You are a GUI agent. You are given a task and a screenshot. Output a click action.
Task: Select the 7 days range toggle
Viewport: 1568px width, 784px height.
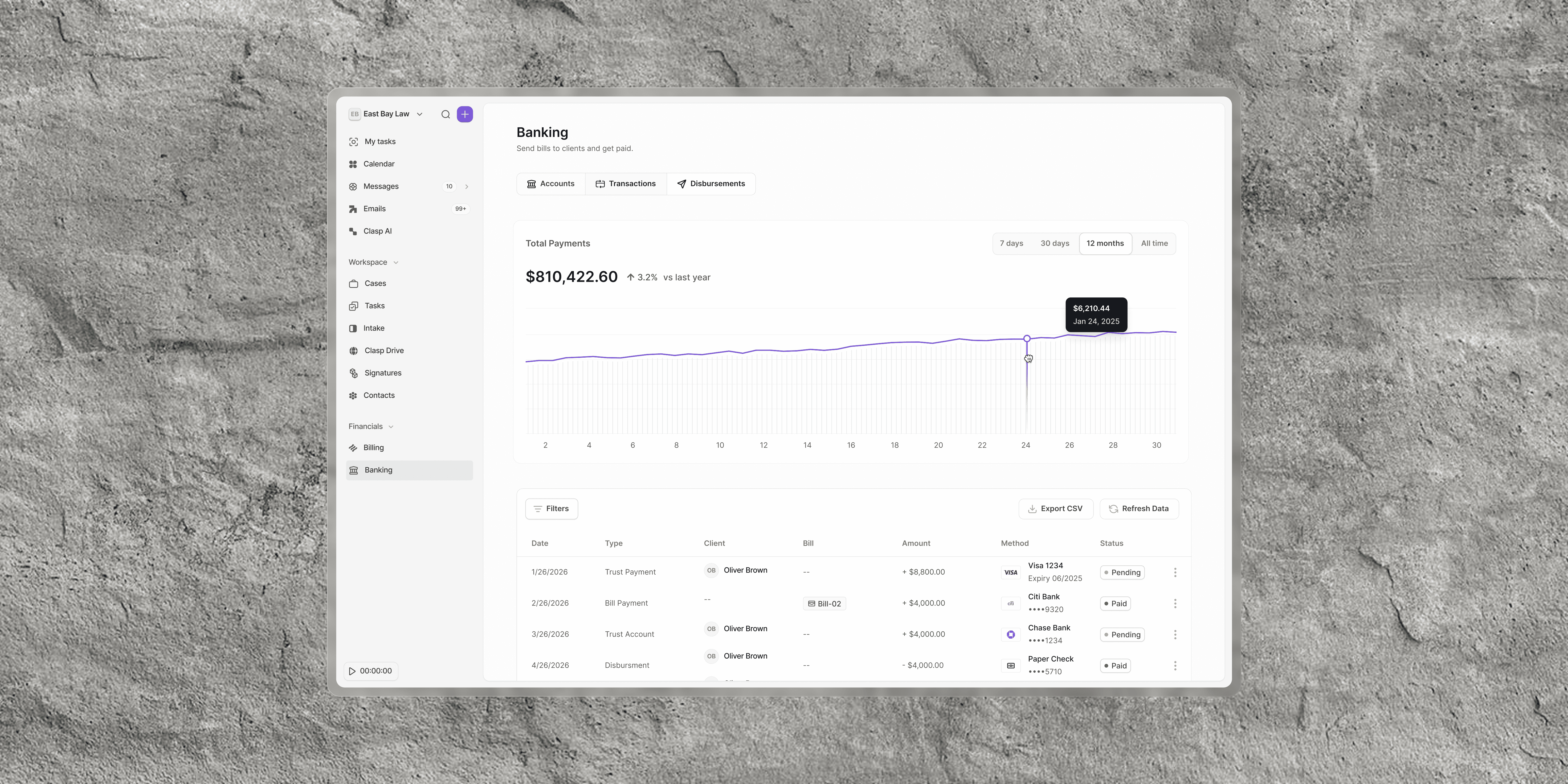click(1011, 243)
